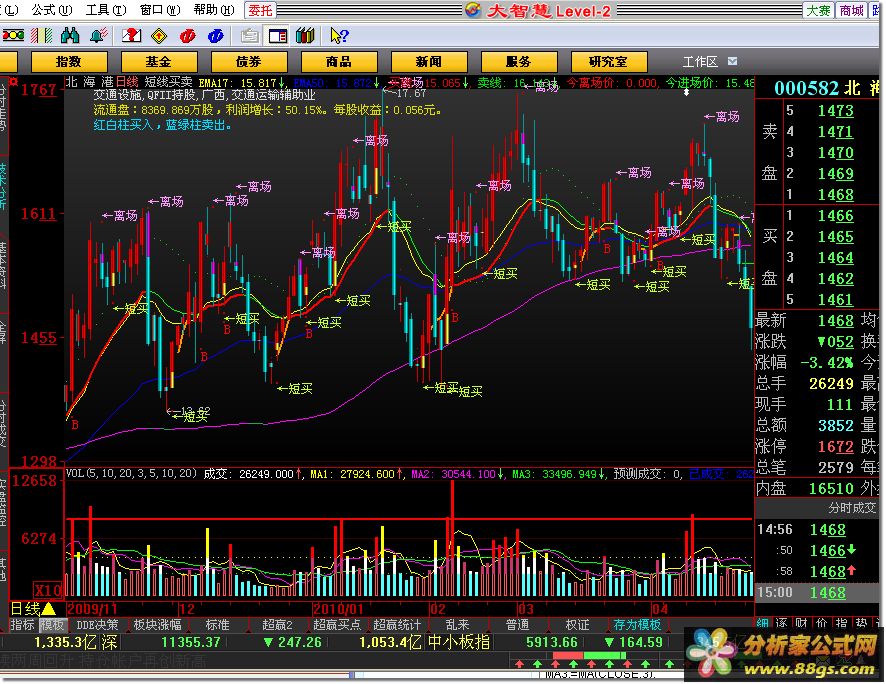The height and width of the screenshot is (684, 886).
Task: Select the 存为模板 save template tab
Action: (637, 625)
